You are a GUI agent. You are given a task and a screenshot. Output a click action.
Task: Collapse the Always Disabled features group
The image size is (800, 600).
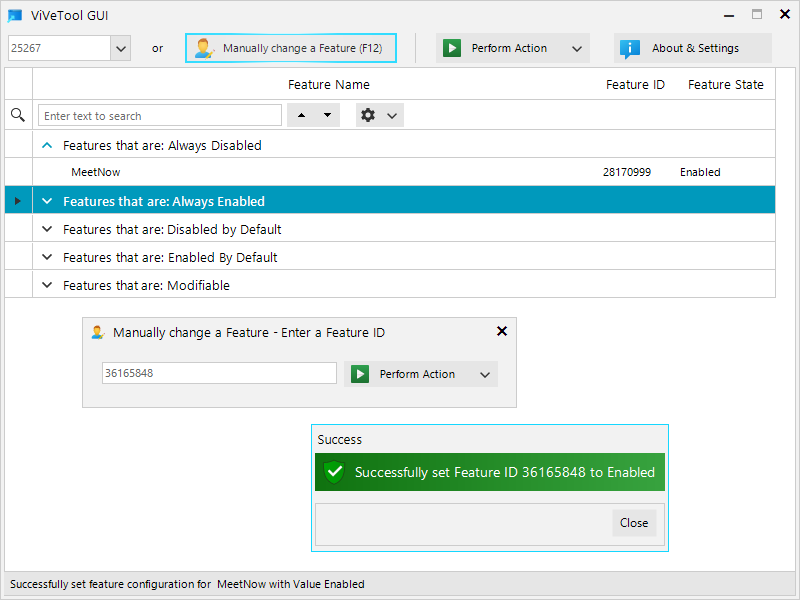[x=47, y=145]
